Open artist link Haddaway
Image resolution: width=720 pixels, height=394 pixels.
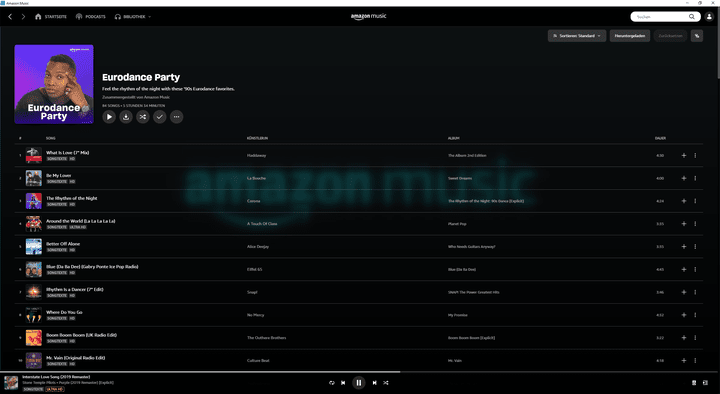click(256, 155)
